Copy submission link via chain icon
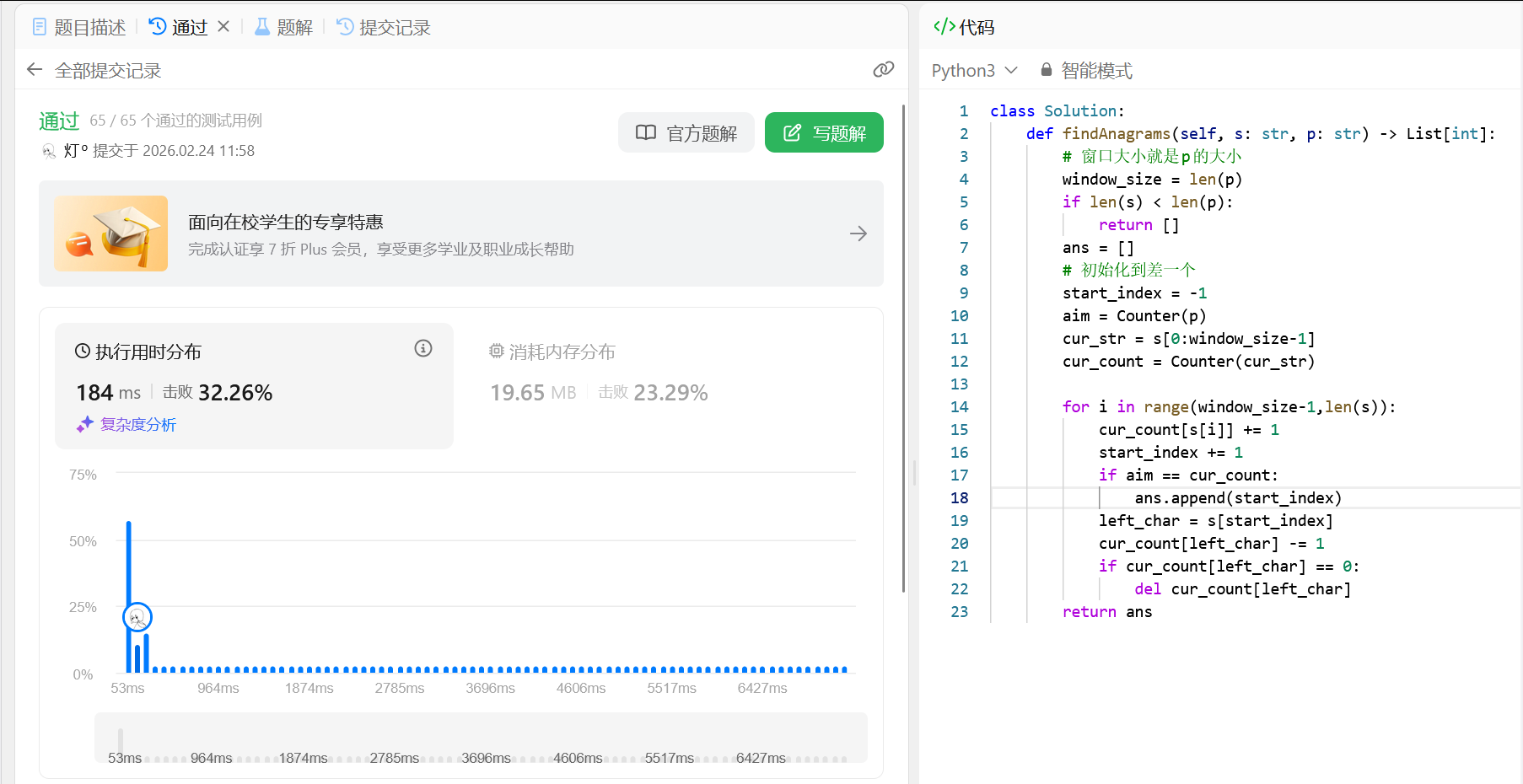The height and width of the screenshot is (784, 1523). coord(883,70)
